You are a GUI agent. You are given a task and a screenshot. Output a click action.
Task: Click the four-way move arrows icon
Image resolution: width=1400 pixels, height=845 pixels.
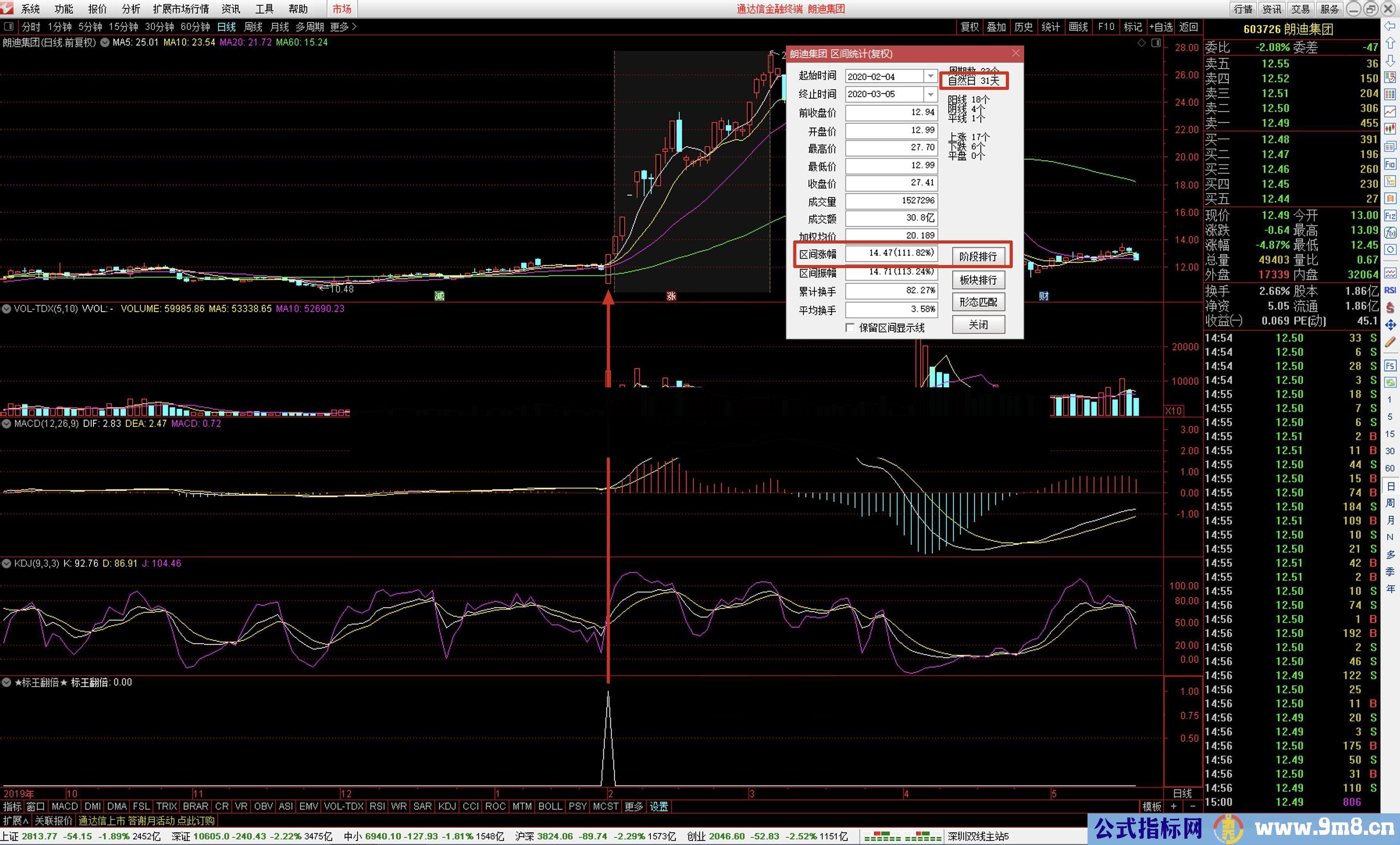pyautogui.click(x=1390, y=325)
